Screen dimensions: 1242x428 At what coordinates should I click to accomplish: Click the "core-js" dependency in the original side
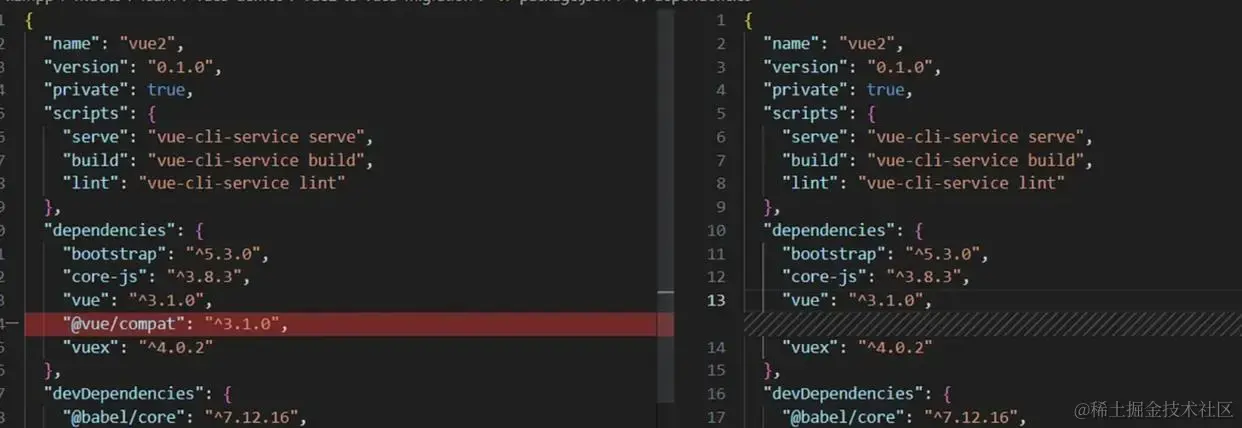[x=156, y=277]
